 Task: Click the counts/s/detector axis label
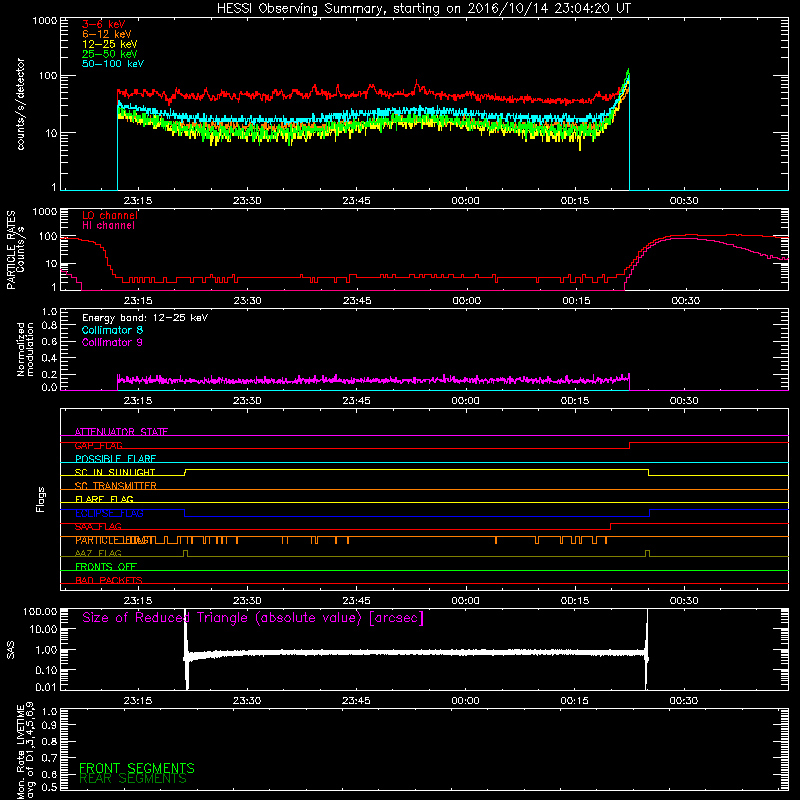20,104
